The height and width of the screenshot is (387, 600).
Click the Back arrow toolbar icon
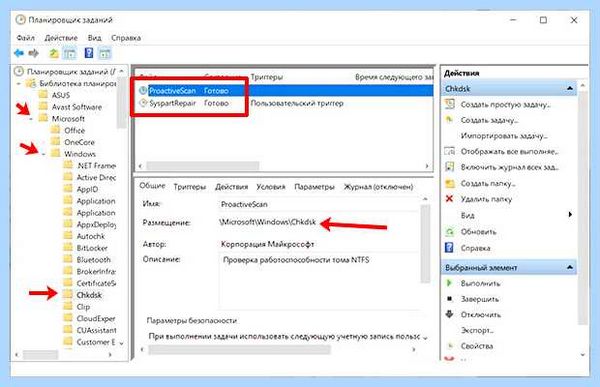click(x=18, y=53)
